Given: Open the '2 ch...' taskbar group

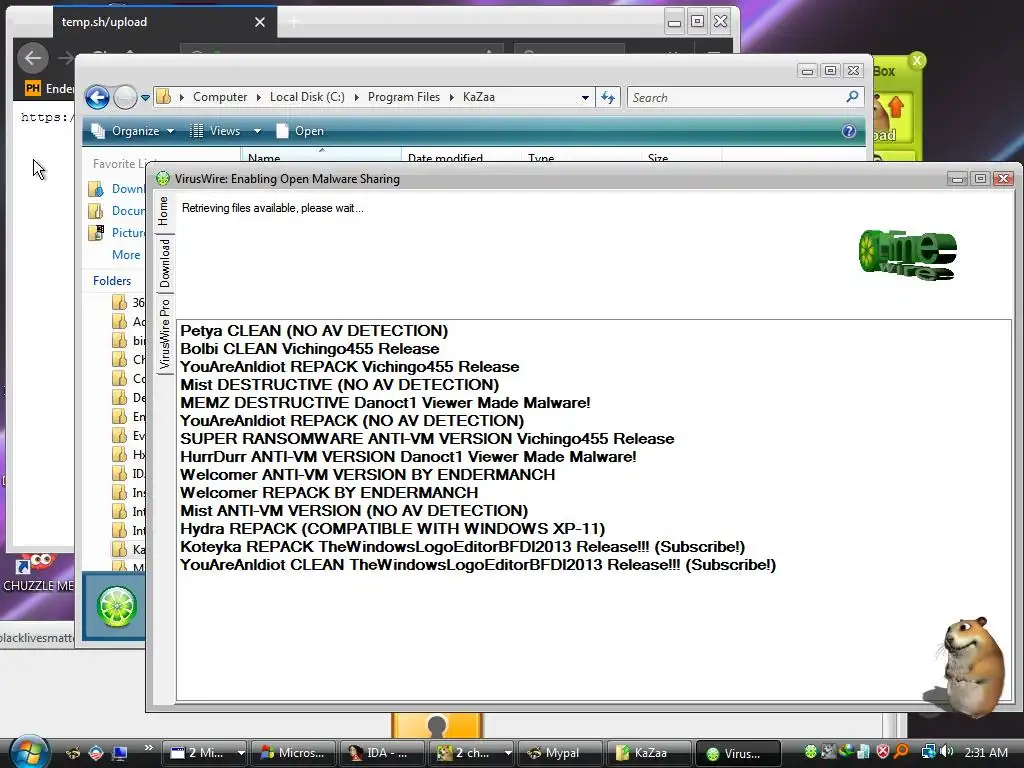Looking at the screenshot, I should click(x=471, y=753).
